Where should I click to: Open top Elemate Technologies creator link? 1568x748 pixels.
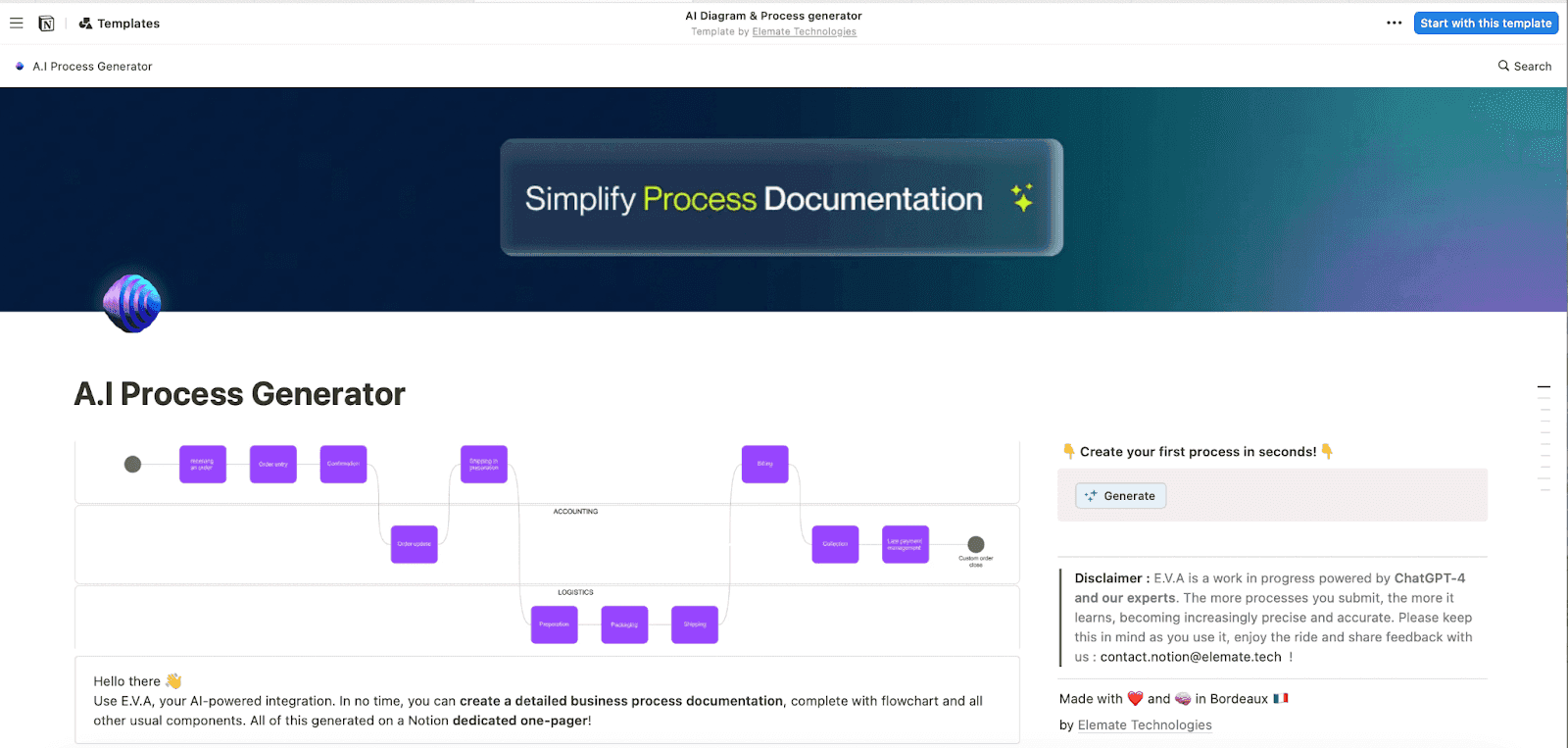coord(804,32)
